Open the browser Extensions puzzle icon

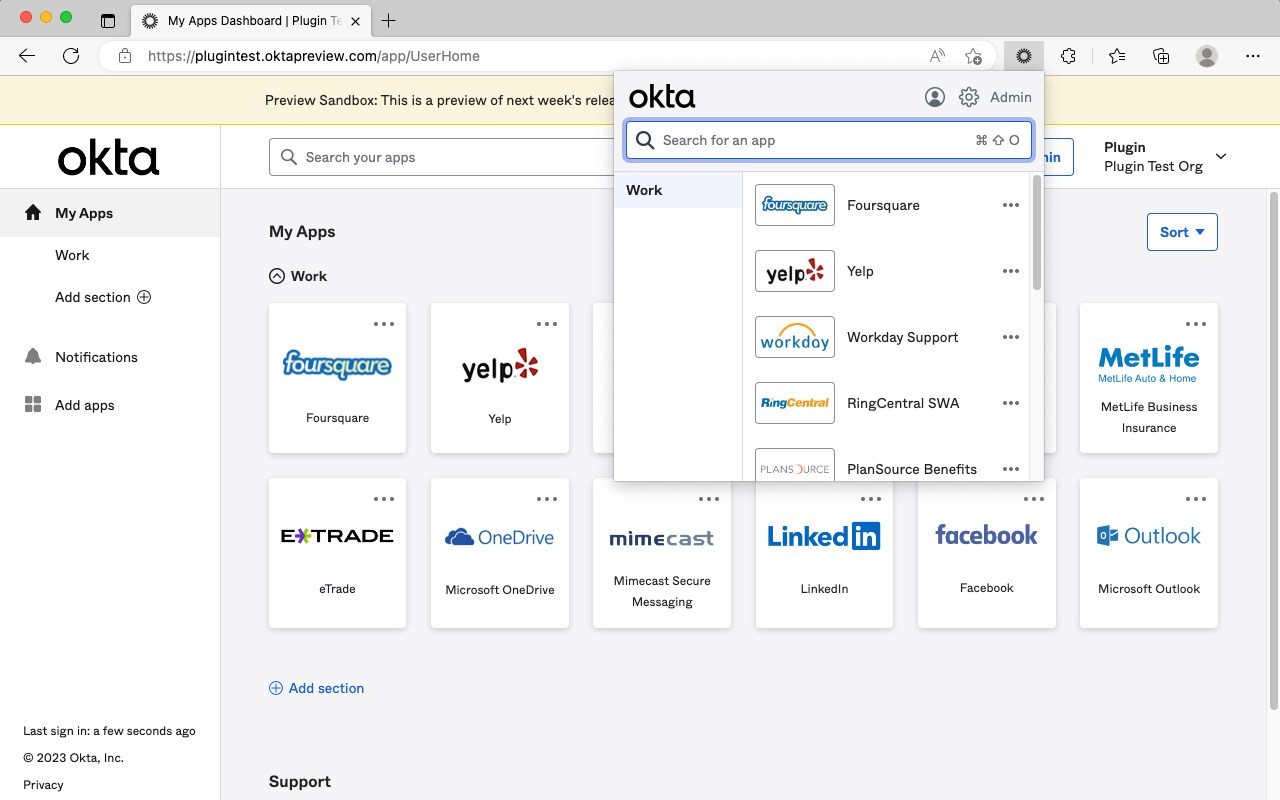pos(1068,56)
